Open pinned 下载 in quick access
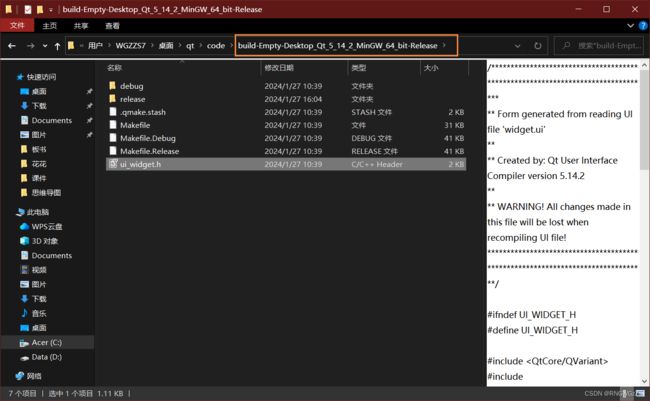 click(x=39, y=106)
